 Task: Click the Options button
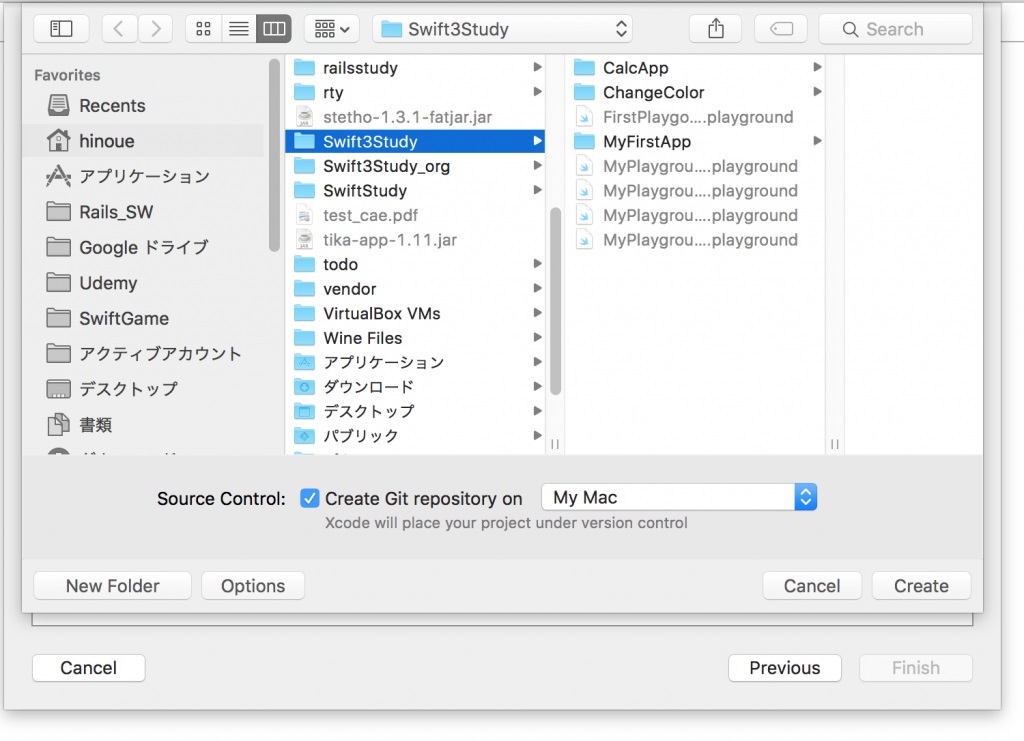click(x=253, y=586)
